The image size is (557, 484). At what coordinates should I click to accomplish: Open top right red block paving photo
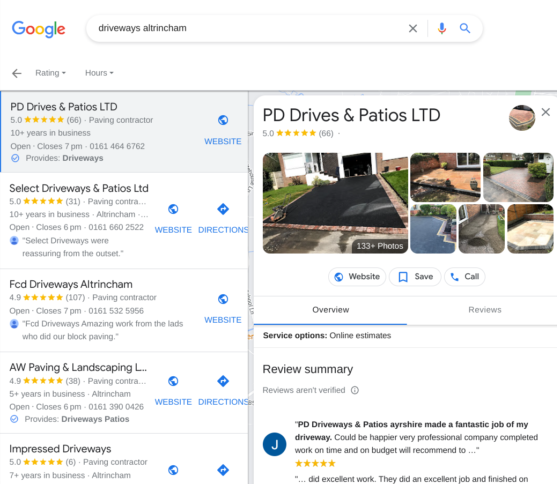click(x=518, y=177)
